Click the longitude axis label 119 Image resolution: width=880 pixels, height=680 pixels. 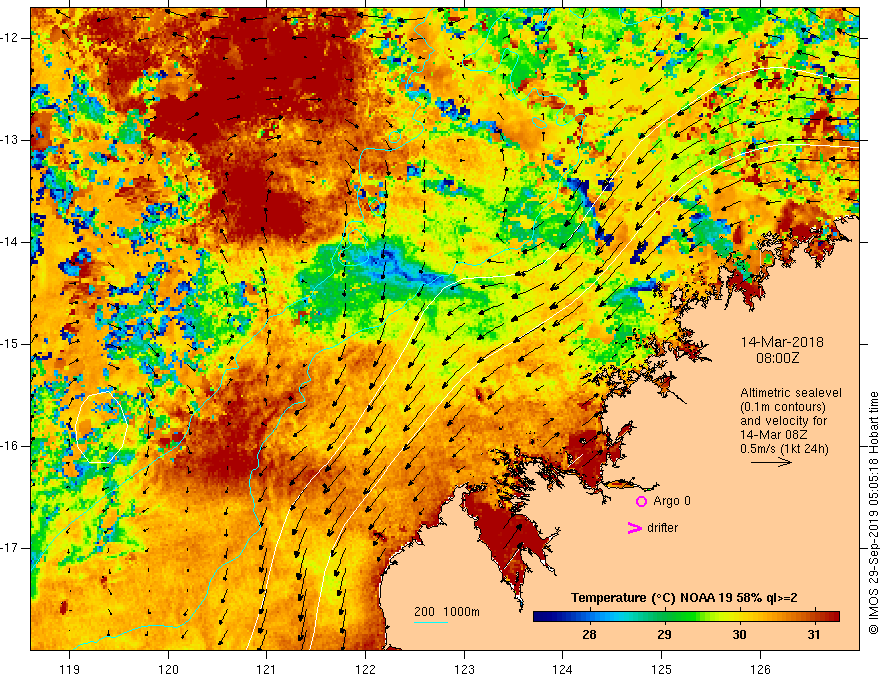(x=70, y=669)
